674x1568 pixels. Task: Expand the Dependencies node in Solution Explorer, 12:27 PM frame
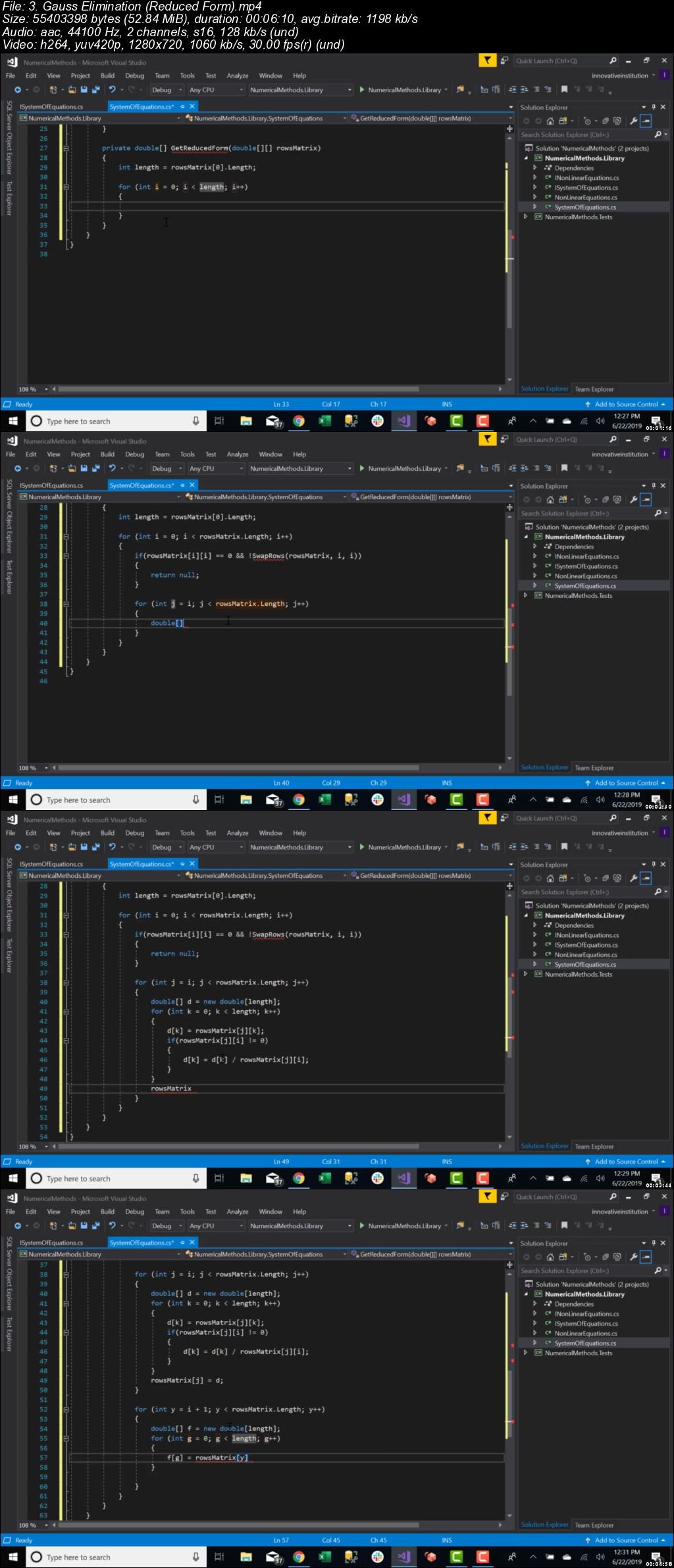click(x=535, y=168)
